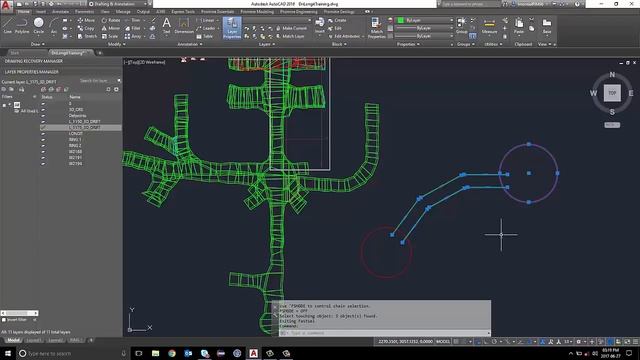640x360 pixels.
Task: Activate the Trim command
Action: coord(133,20)
